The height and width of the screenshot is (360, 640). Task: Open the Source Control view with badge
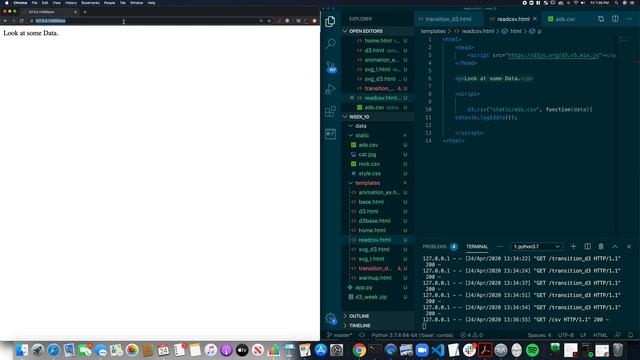click(x=331, y=67)
